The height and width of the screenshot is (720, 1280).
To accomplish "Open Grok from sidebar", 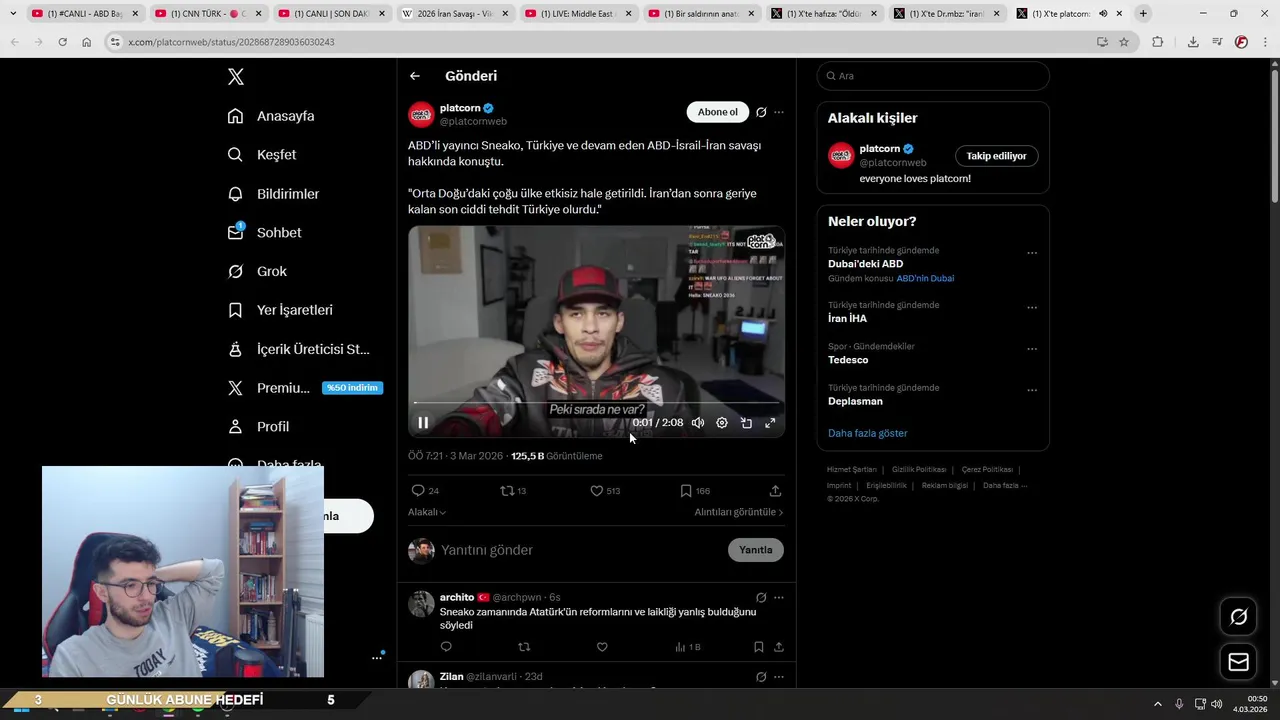I will pos(257,271).
